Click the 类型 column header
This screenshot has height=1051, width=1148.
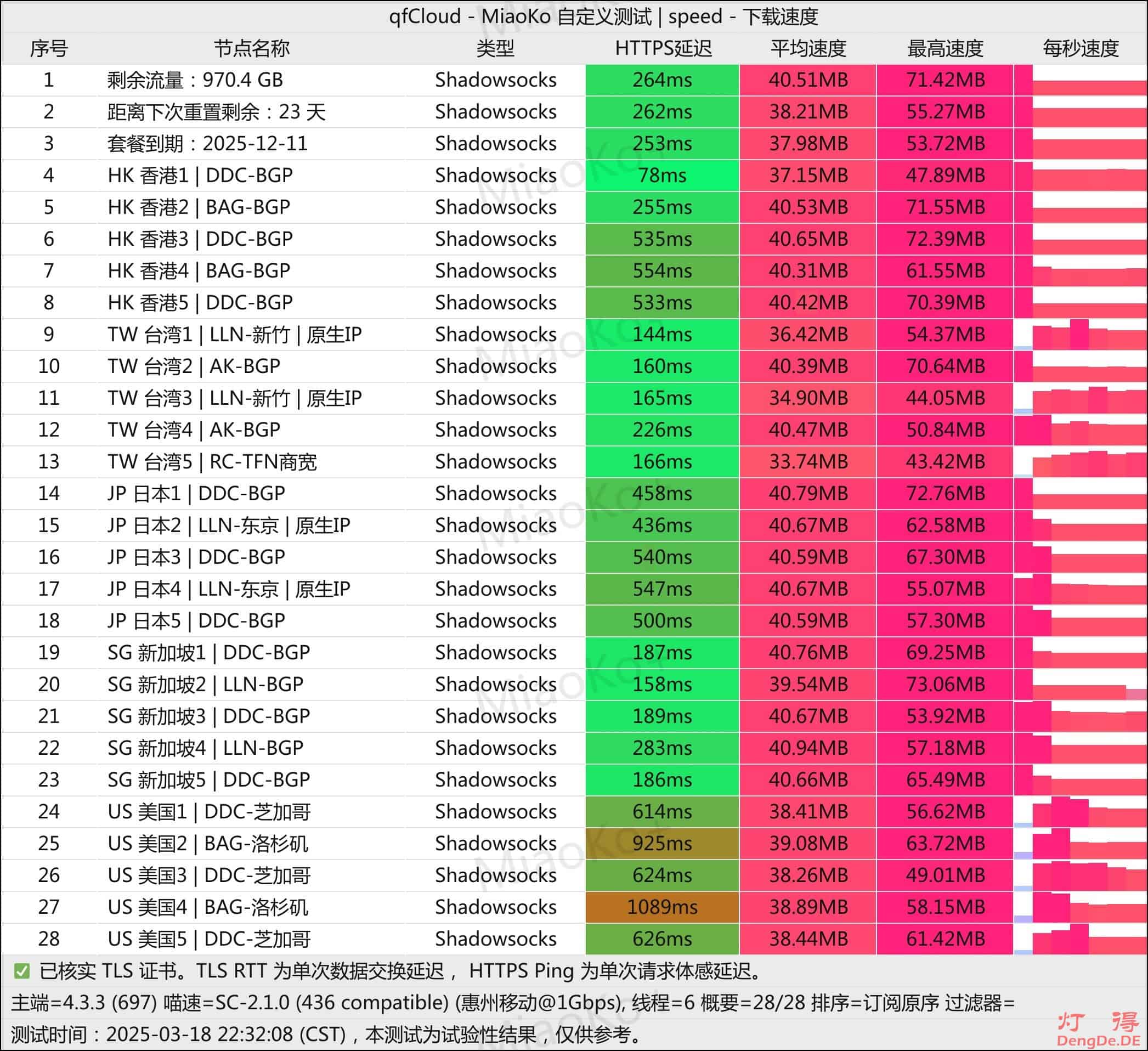click(x=495, y=48)
